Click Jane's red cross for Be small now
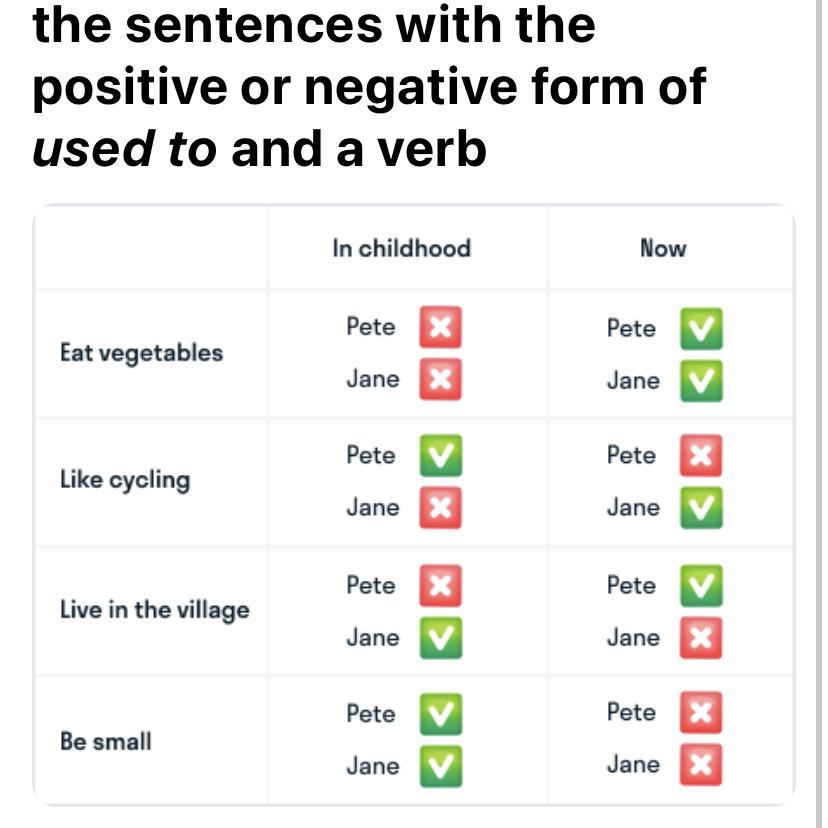This screenshot has width=828, height=828. coord(701,765)
